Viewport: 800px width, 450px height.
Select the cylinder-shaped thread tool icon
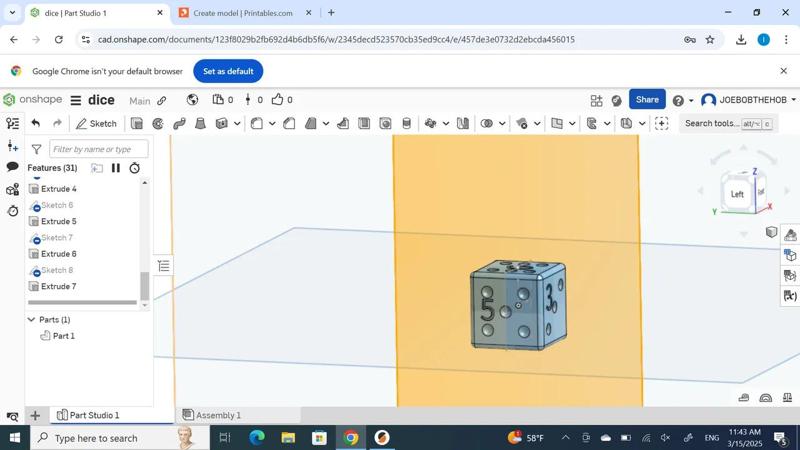(407, 123)
